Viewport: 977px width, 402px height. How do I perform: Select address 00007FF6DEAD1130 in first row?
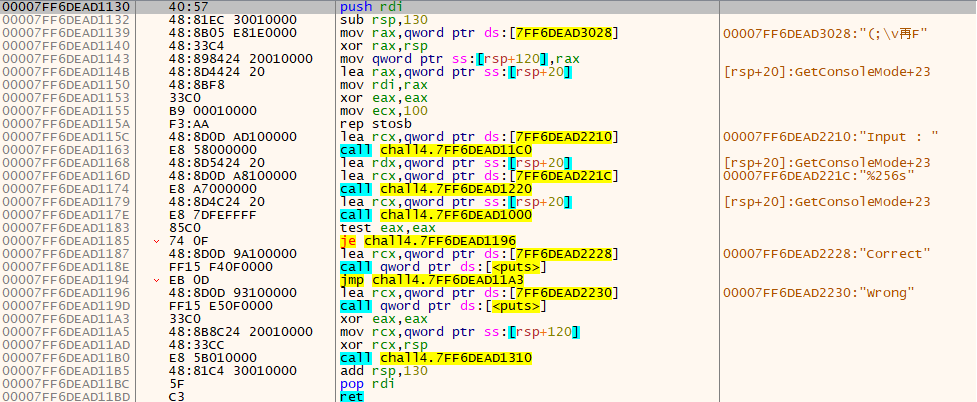pos(66,7)
